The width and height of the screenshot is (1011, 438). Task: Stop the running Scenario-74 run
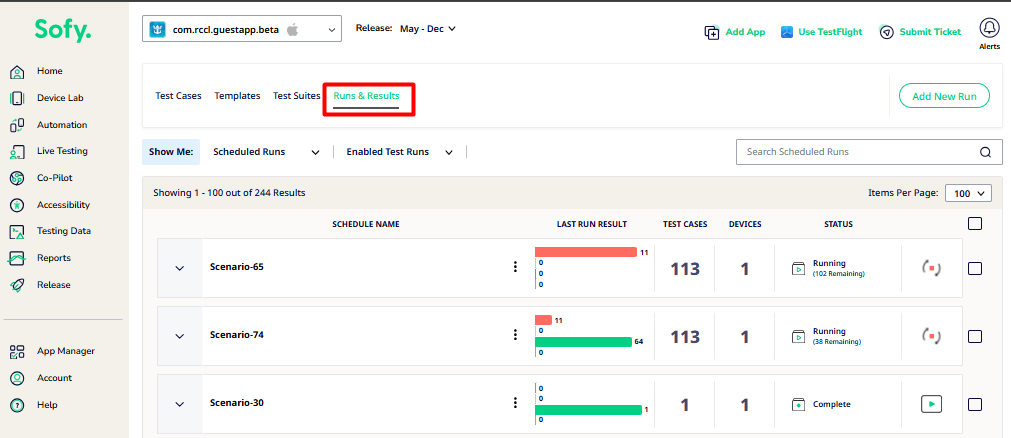pos(931,336)
